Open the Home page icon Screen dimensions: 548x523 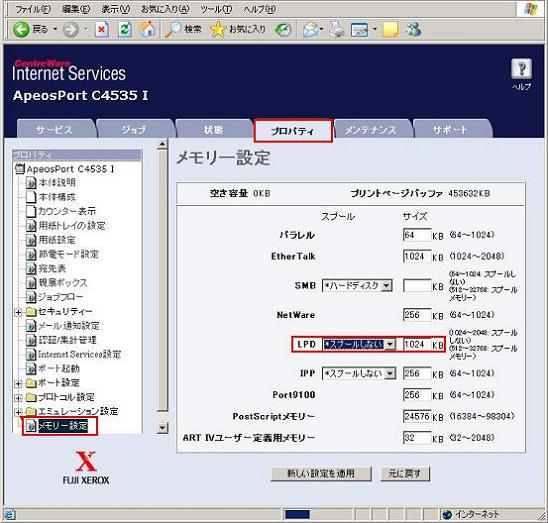147,29
